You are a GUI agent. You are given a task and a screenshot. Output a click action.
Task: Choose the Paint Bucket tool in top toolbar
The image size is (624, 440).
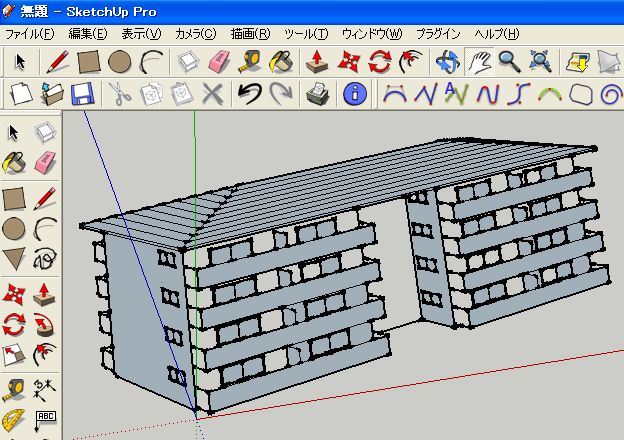click(281, 62)
